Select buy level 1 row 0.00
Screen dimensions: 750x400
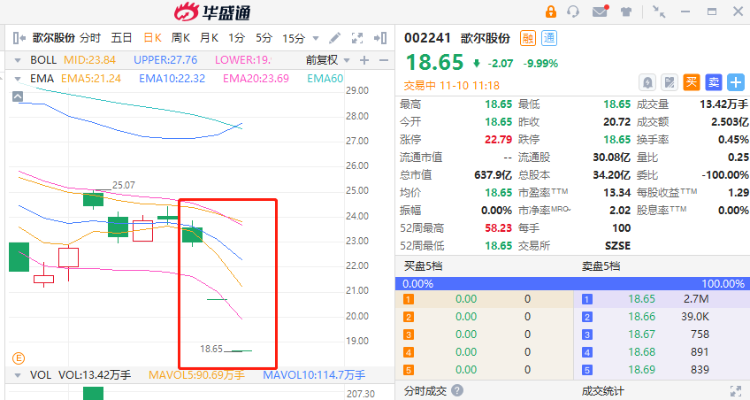pyautogui.click(x=484, y=299)
